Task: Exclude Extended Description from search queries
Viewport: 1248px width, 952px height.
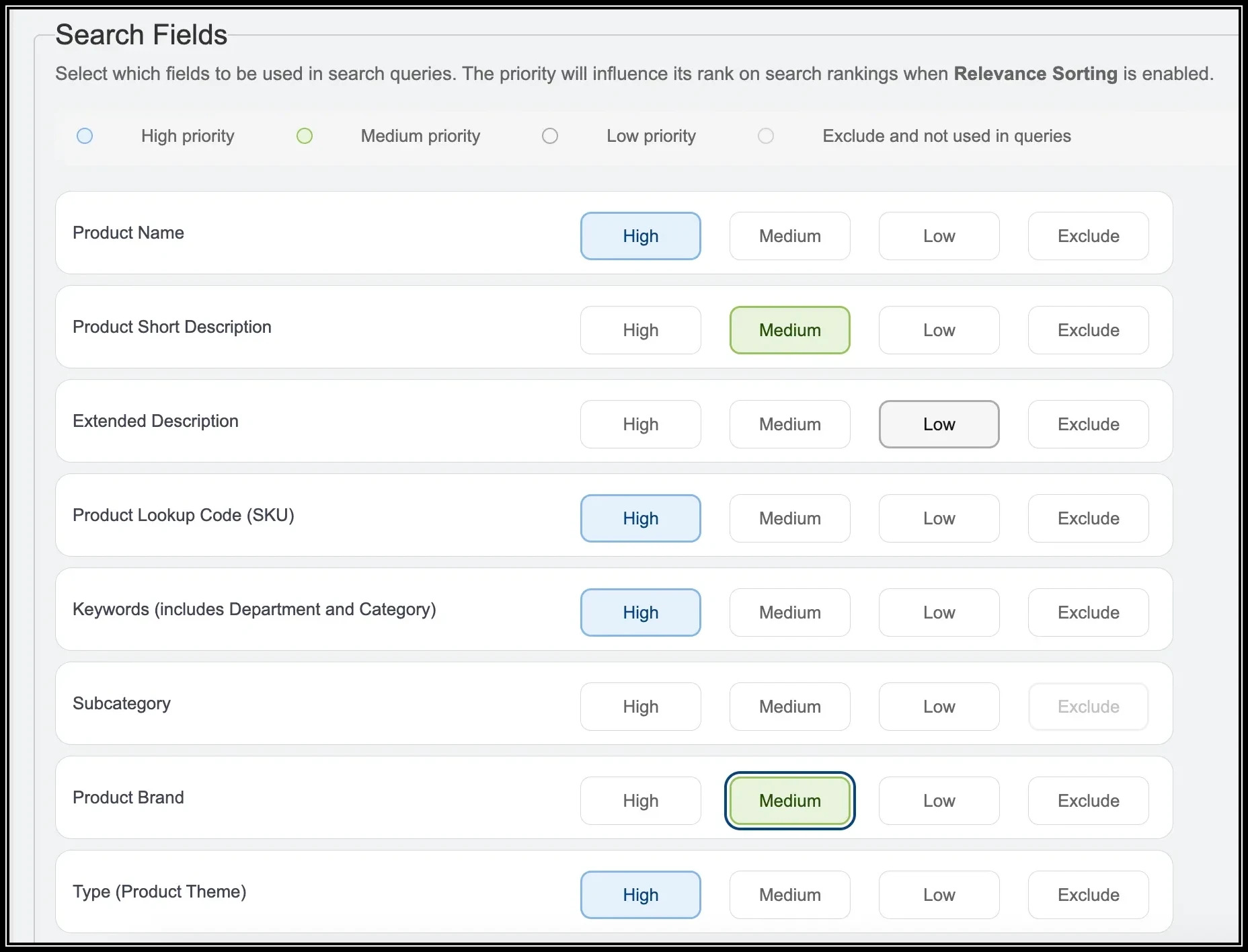Action: tap(1088, 424)
